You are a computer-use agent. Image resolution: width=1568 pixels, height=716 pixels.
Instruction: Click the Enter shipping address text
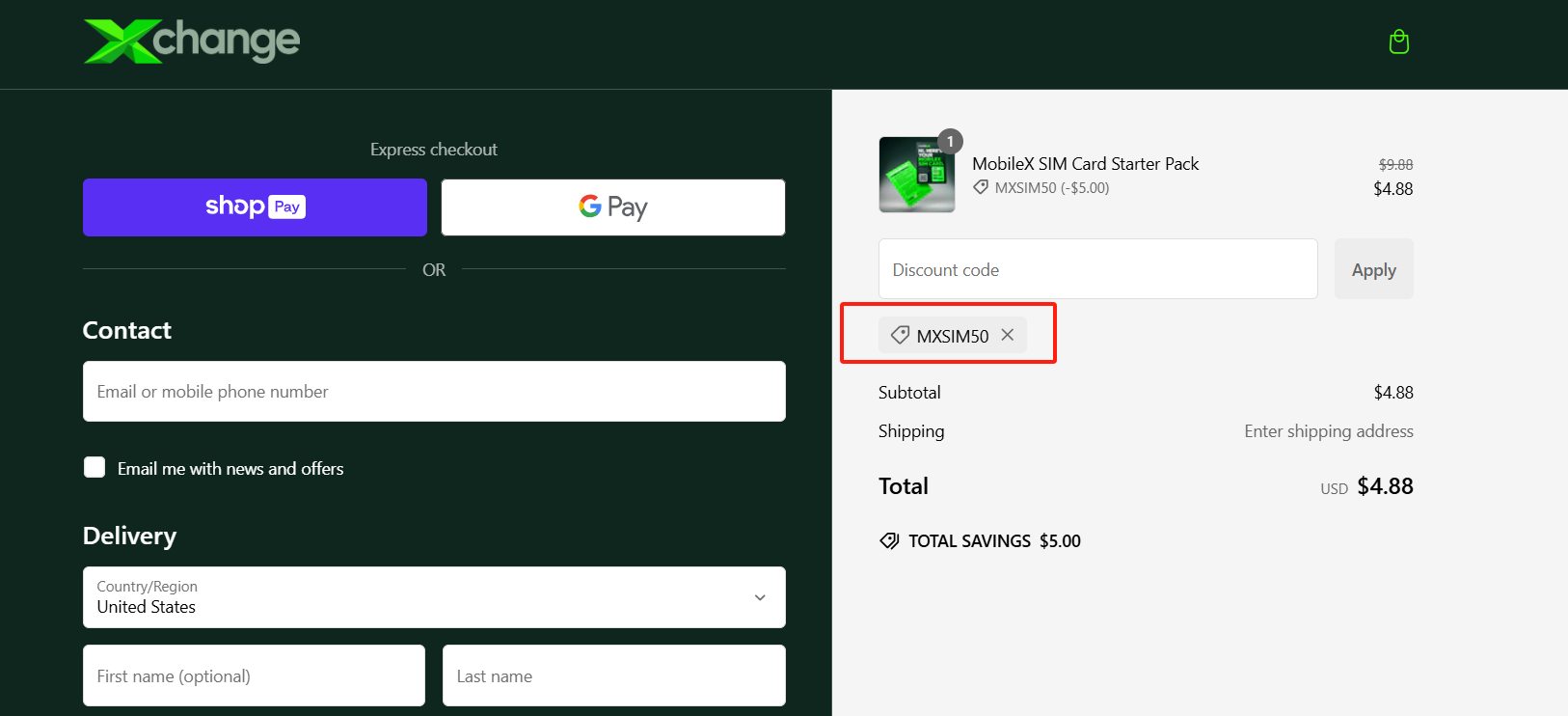(1329, 431)
